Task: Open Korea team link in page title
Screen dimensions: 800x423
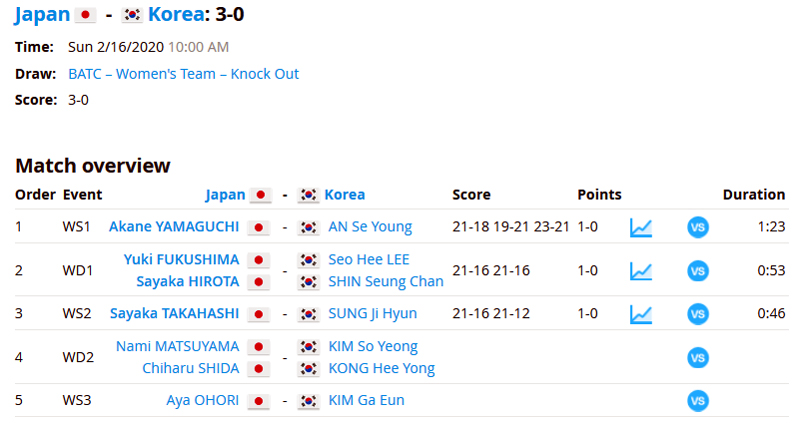Action: pos(176,14)
